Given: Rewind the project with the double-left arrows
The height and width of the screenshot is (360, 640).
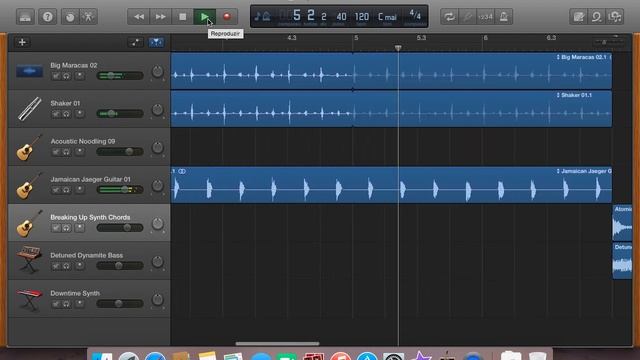Looking at the screenshot, I should (x=139, y=17).
